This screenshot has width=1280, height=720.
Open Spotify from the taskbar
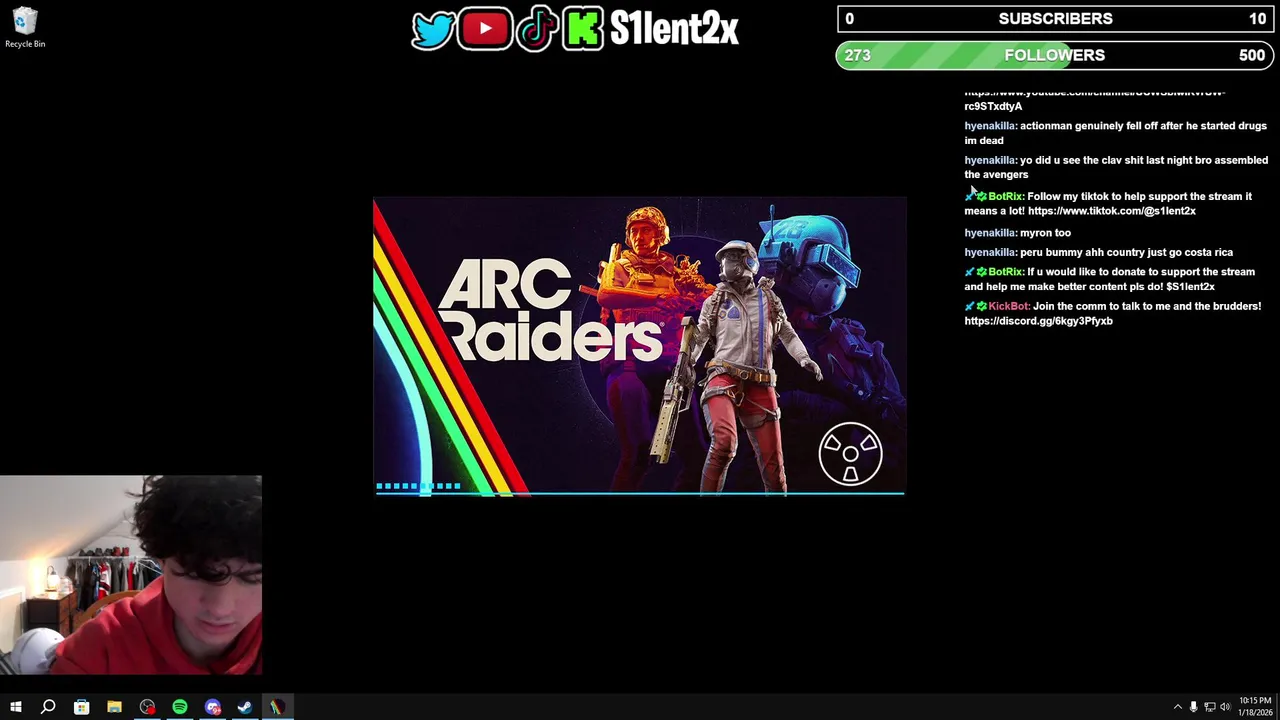(x=180, y=707)
